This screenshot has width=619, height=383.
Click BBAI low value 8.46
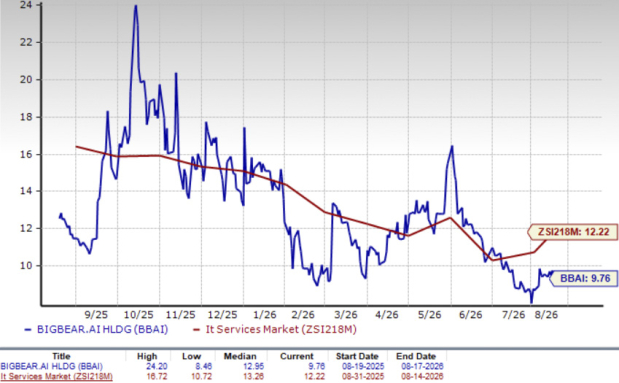click(x=203, y=366)
